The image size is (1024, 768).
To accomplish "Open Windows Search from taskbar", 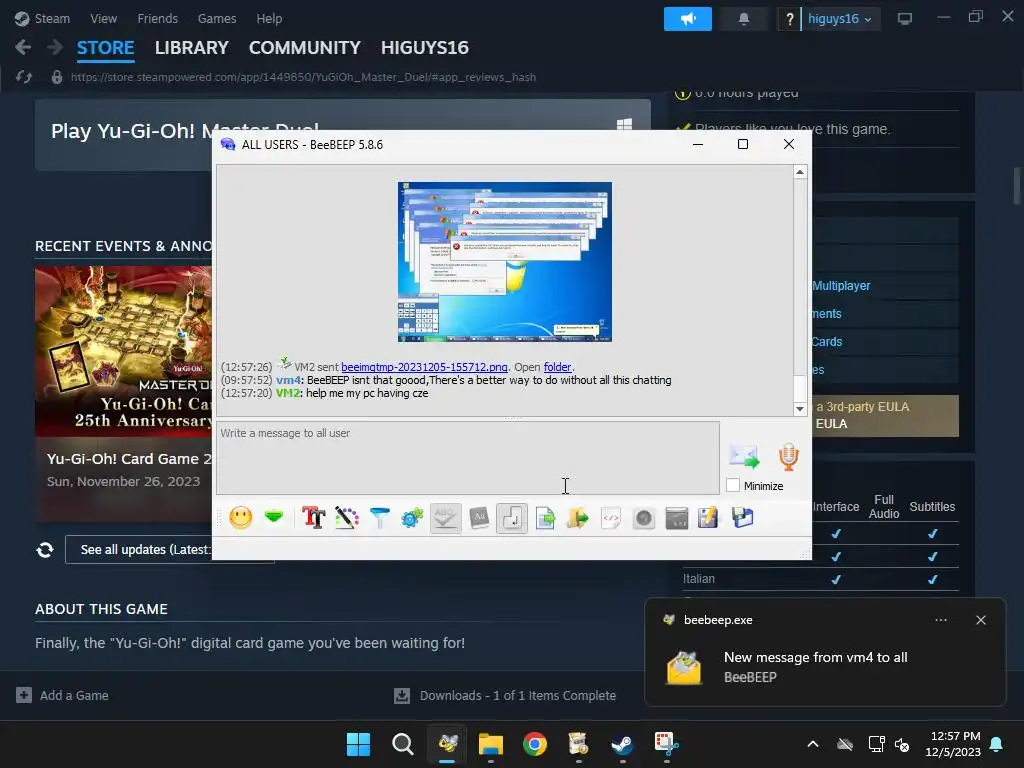I will click(x=402, y=744).
